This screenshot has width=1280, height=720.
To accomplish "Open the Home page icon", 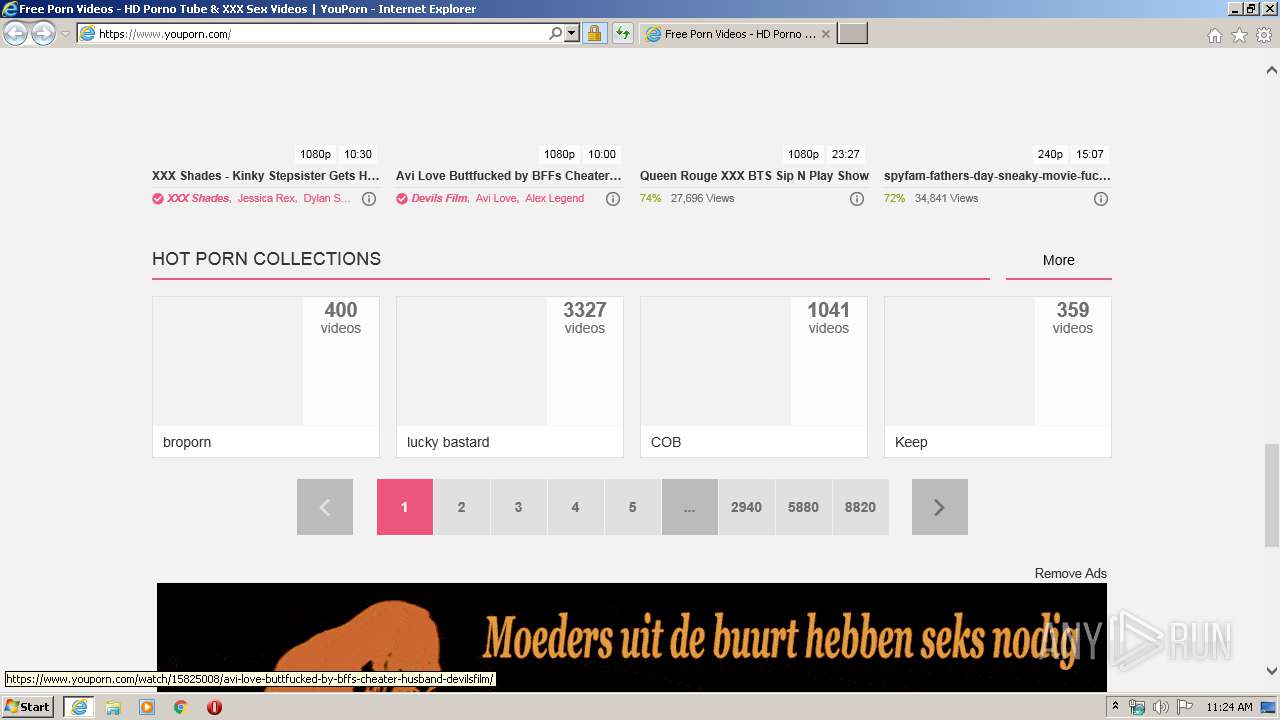I will coord(1214,35).
